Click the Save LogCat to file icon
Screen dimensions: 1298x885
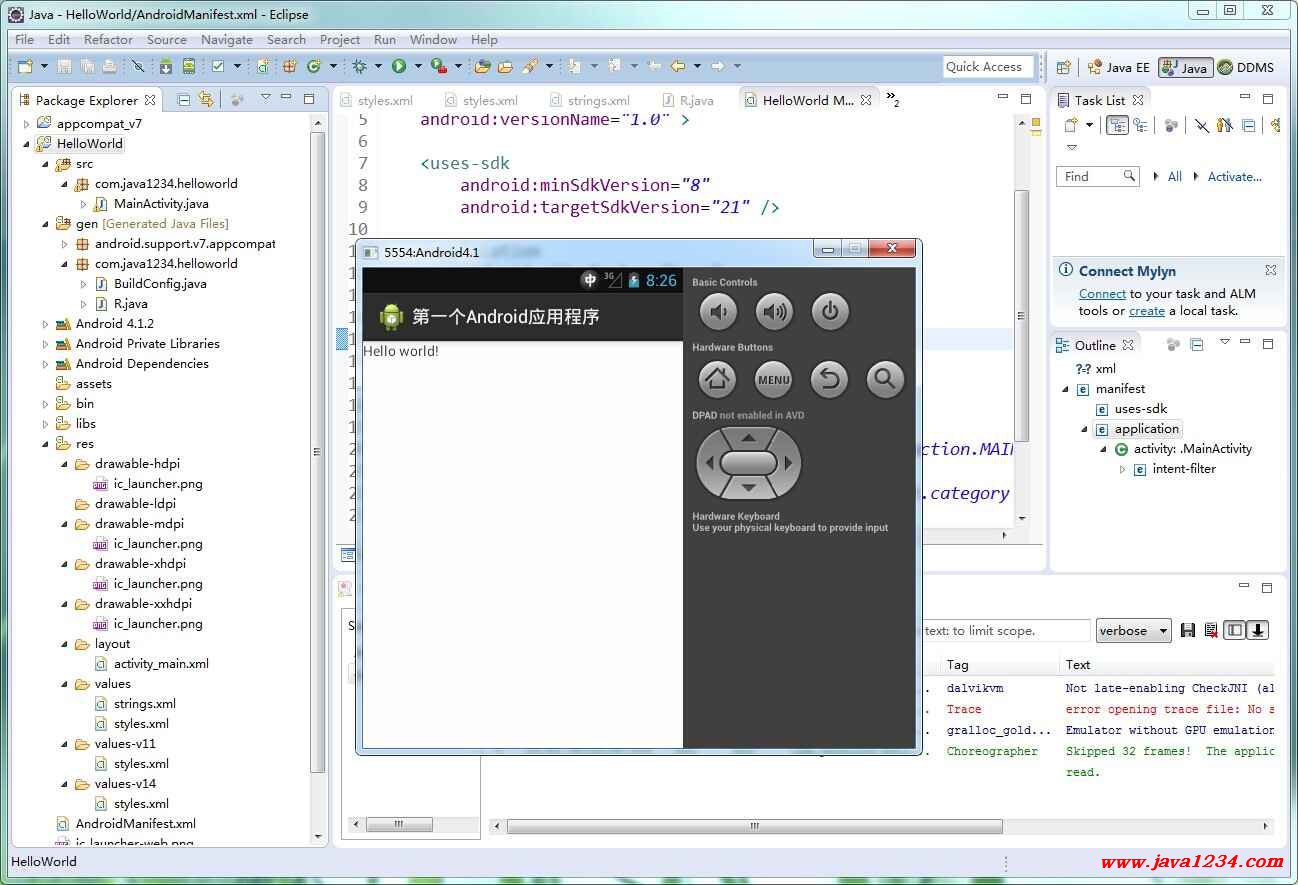coord(1188,630)
